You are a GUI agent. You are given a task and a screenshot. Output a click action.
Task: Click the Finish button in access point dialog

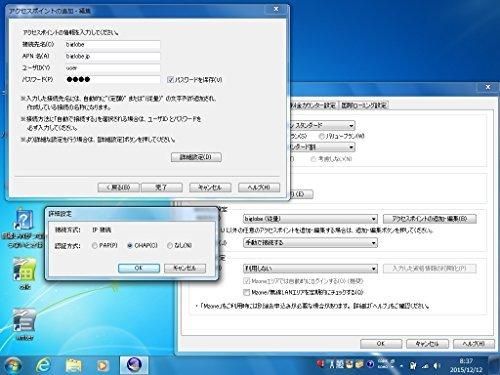162,187
